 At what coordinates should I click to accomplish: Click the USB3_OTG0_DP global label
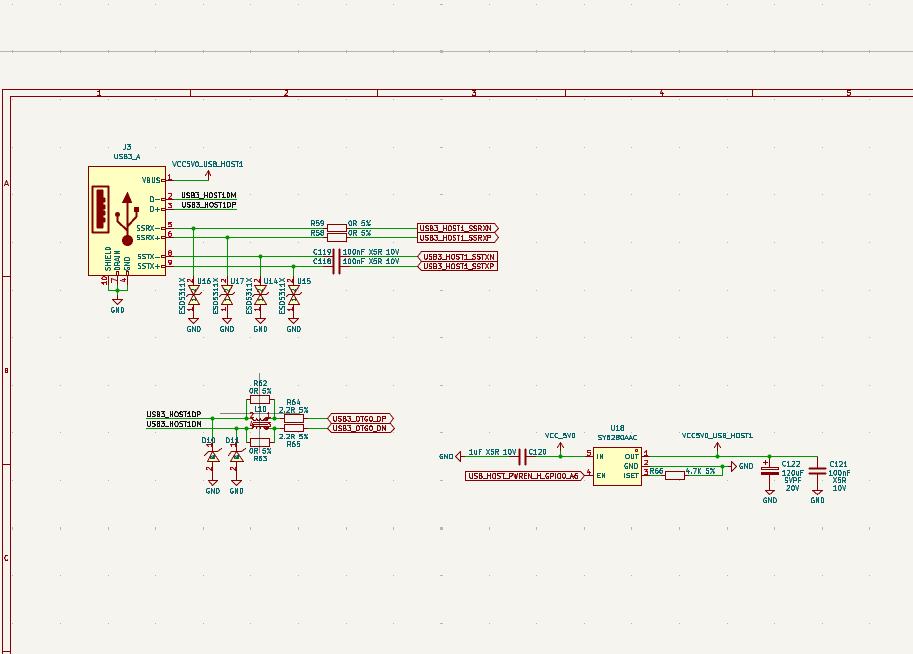pyautogui.click(x=362, y=418)
